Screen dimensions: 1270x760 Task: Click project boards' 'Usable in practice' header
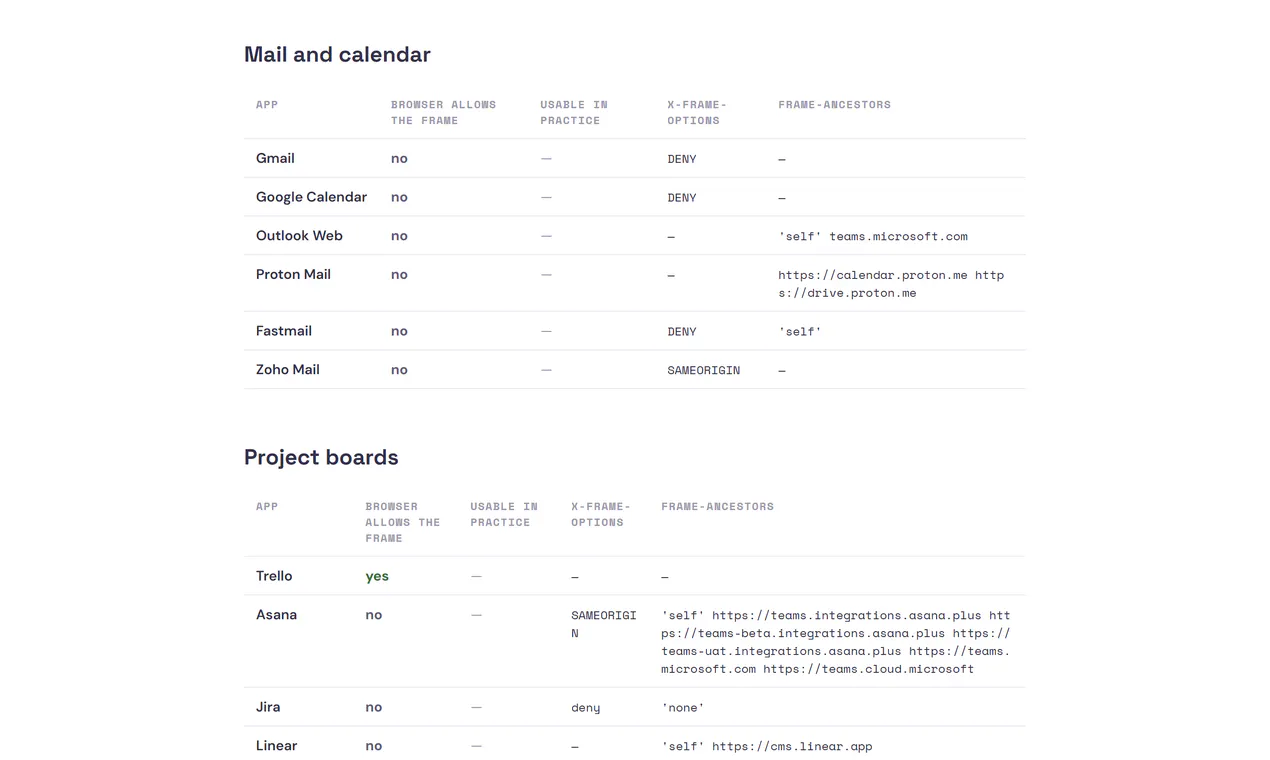pos(504,515)
